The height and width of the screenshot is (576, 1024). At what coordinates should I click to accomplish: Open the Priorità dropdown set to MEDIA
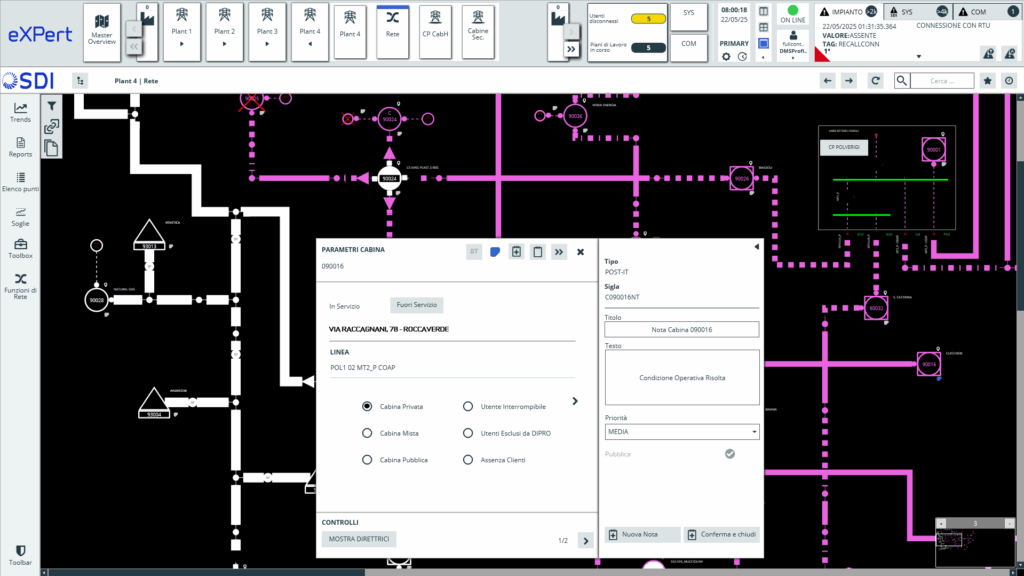[x=682, y=432]
